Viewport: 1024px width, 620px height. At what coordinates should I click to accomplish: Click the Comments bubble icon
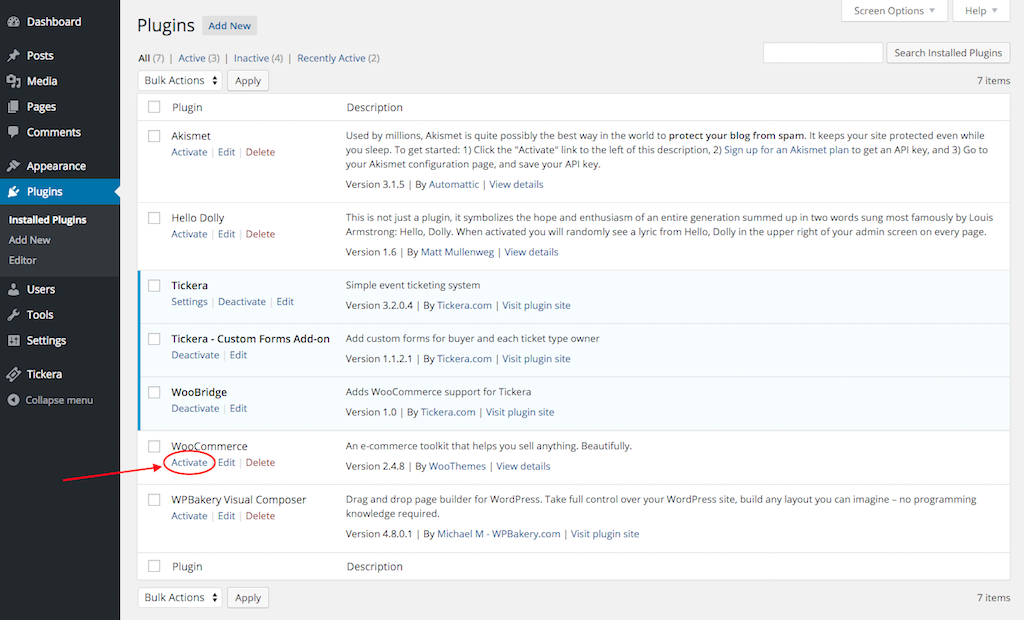[x=13, y=132]
